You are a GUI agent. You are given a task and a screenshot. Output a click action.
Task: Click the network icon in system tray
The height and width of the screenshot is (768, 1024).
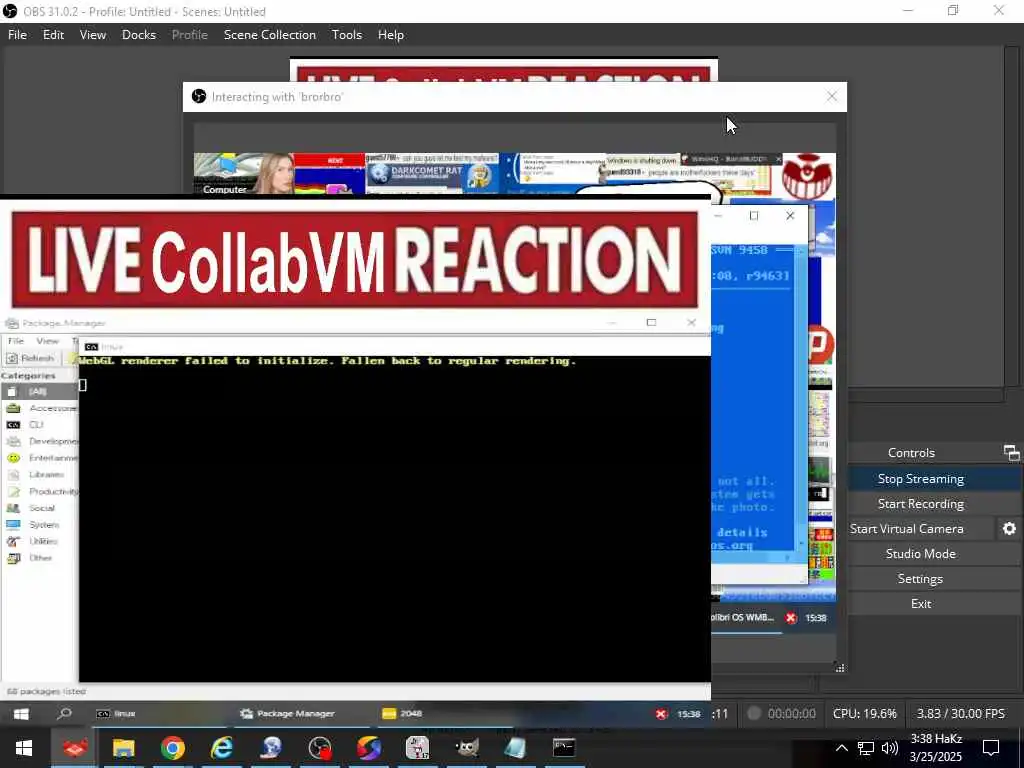tap(866, 748)
